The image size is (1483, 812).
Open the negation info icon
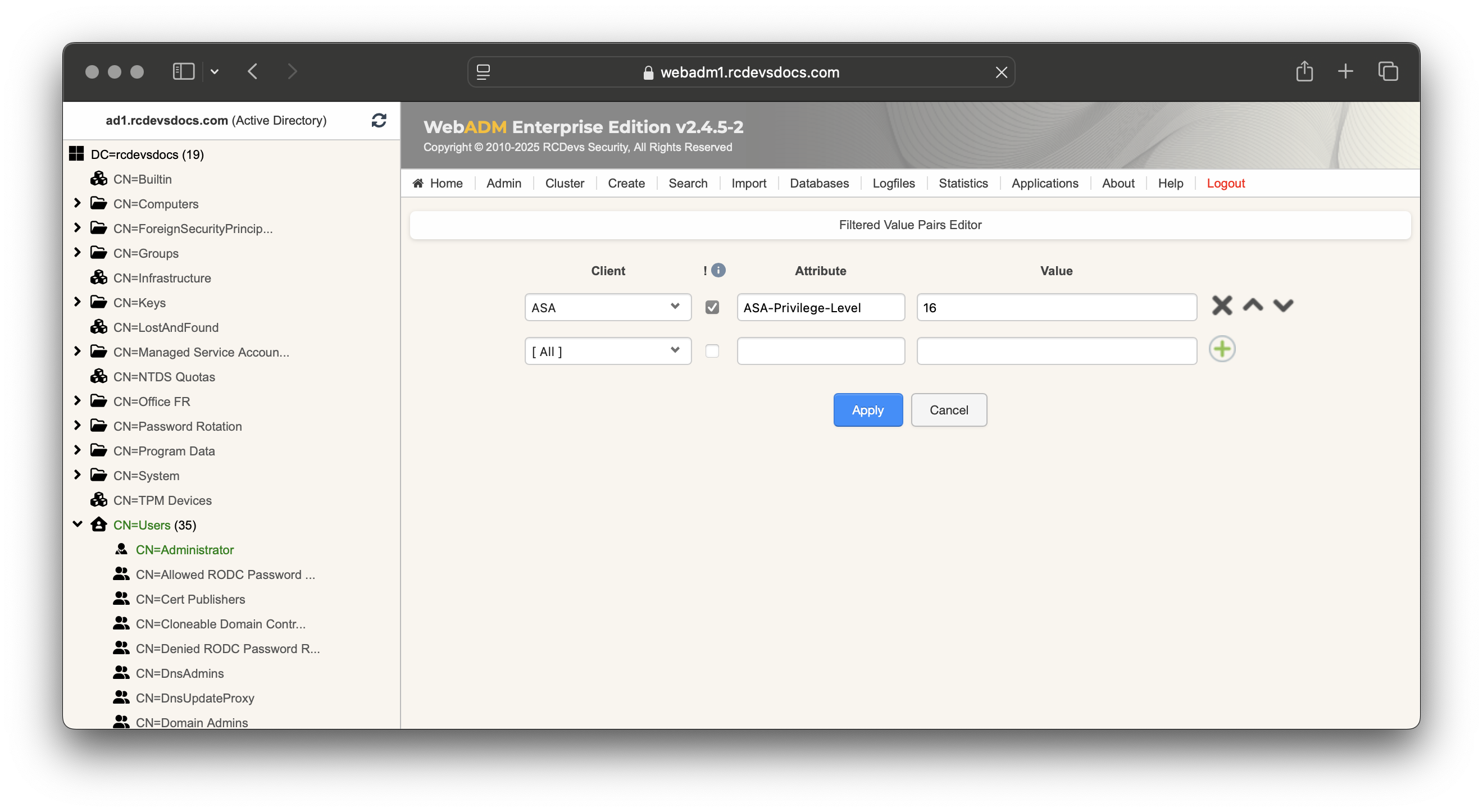pos(718,270)
